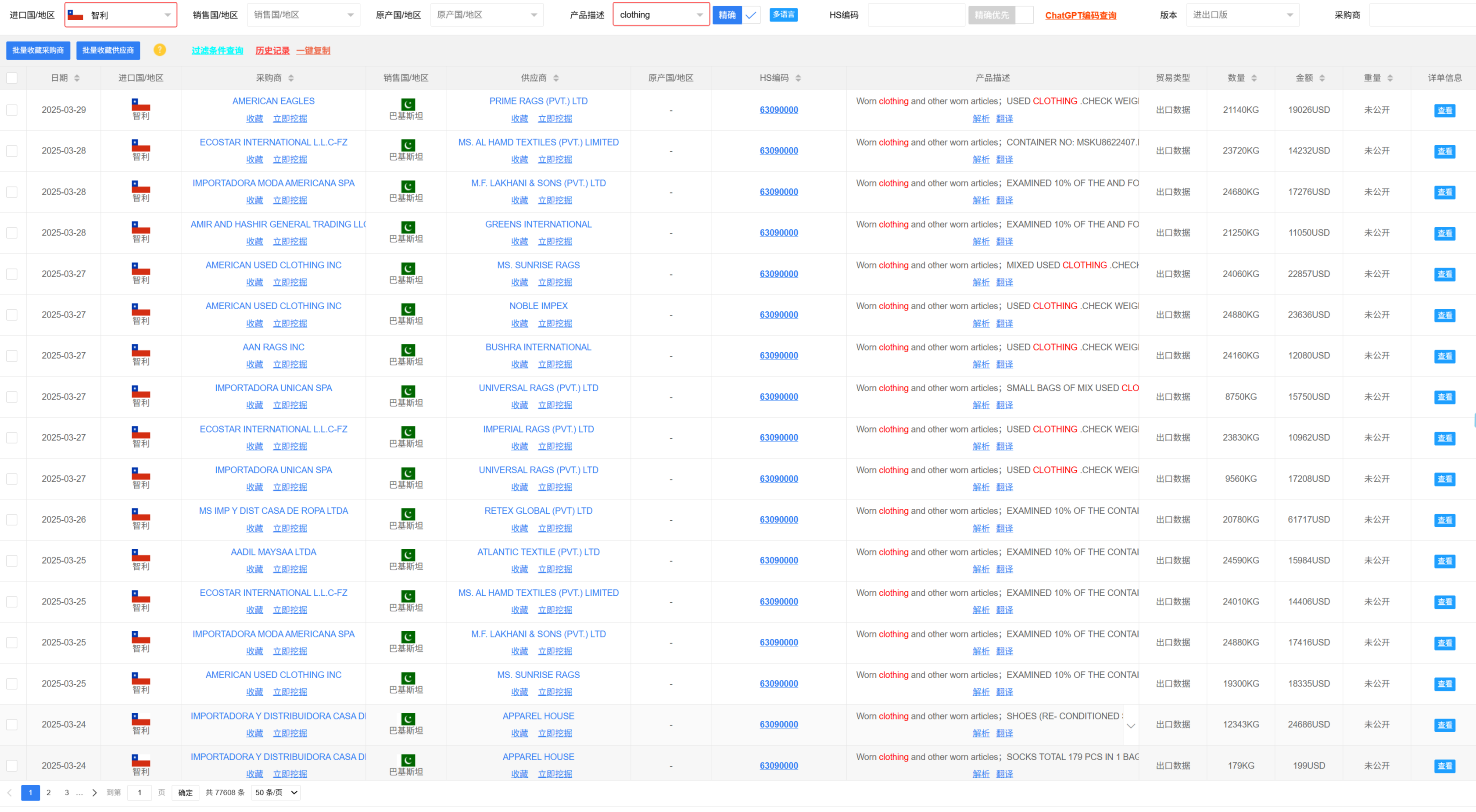Open HS code 63090000 in the AMERICAN EAGLES row
Image resolution: width=1476 pixels, height=812 pixels.
click(x=779, y=110)
